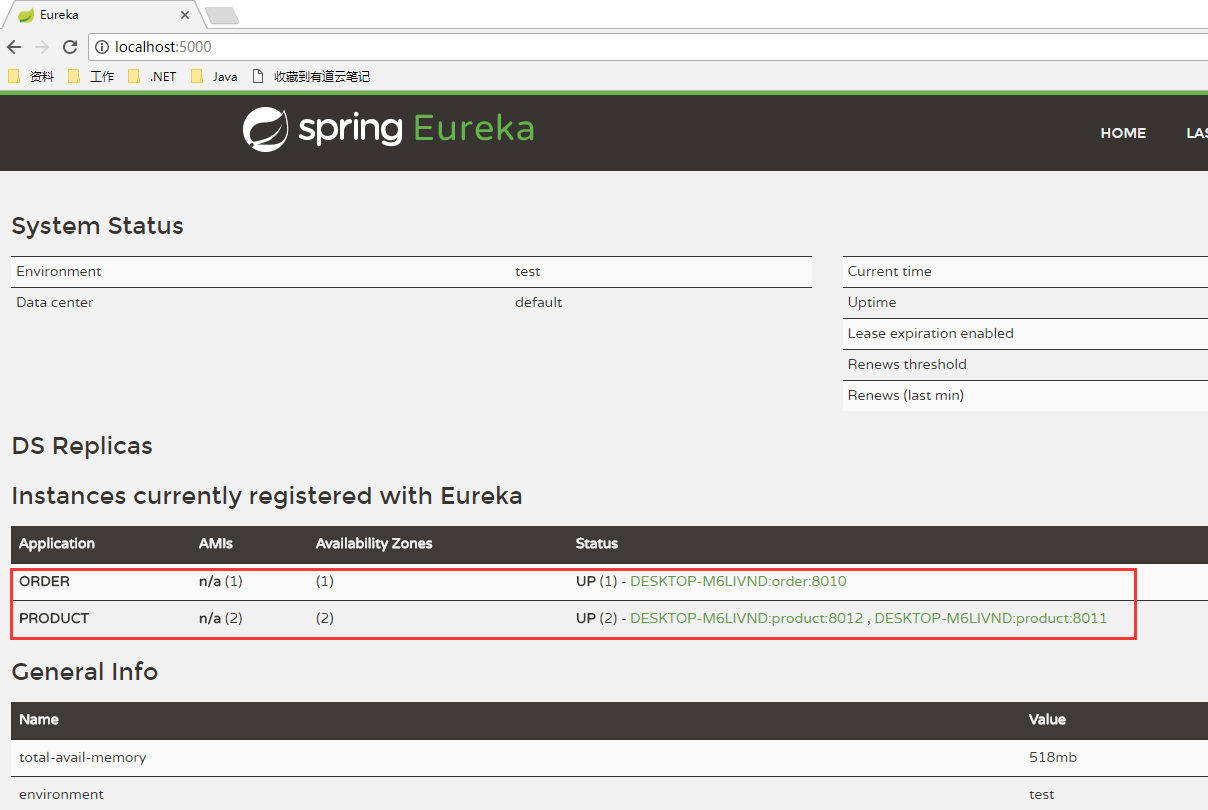Click the browser forward arrow
Image resolution: width=1208 pixels, height=810 pixels.
(42, 47)
